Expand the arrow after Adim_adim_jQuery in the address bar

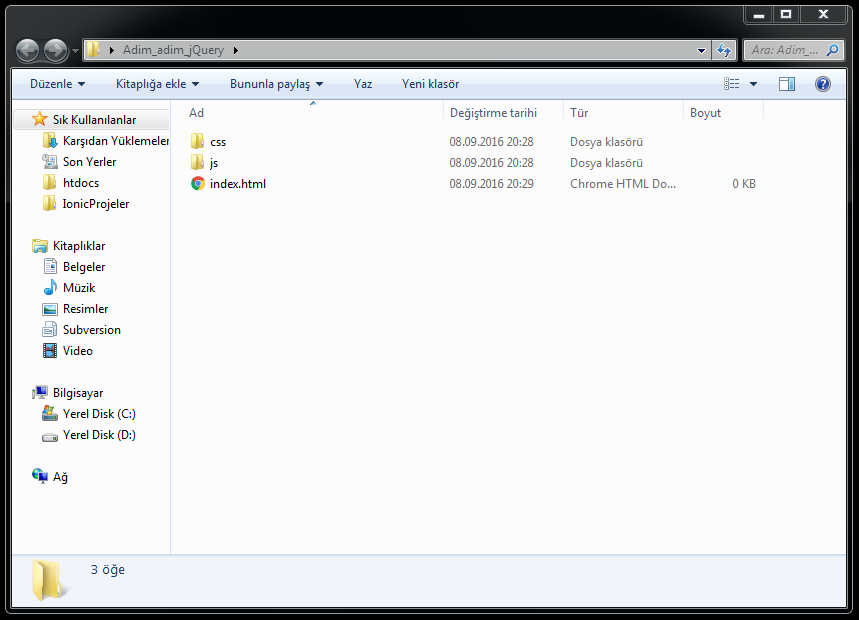pyautogui.click(x=236, y=50)
